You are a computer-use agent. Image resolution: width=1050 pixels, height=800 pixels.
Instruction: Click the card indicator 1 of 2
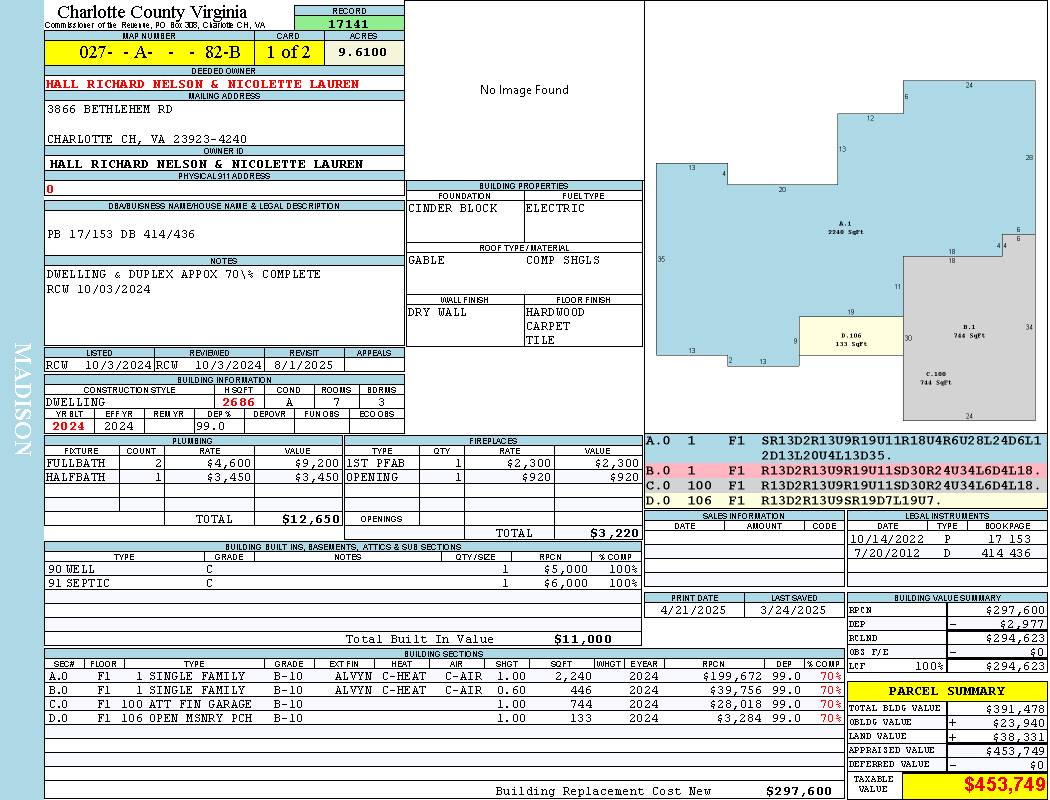coord(289,52)
